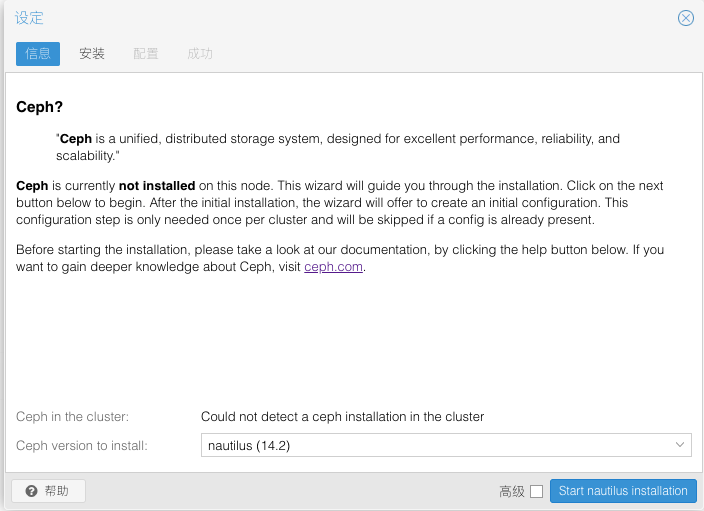Click the "Ceph version to install:" label
The height and width of the screenshot is (511, 704).
82,445
